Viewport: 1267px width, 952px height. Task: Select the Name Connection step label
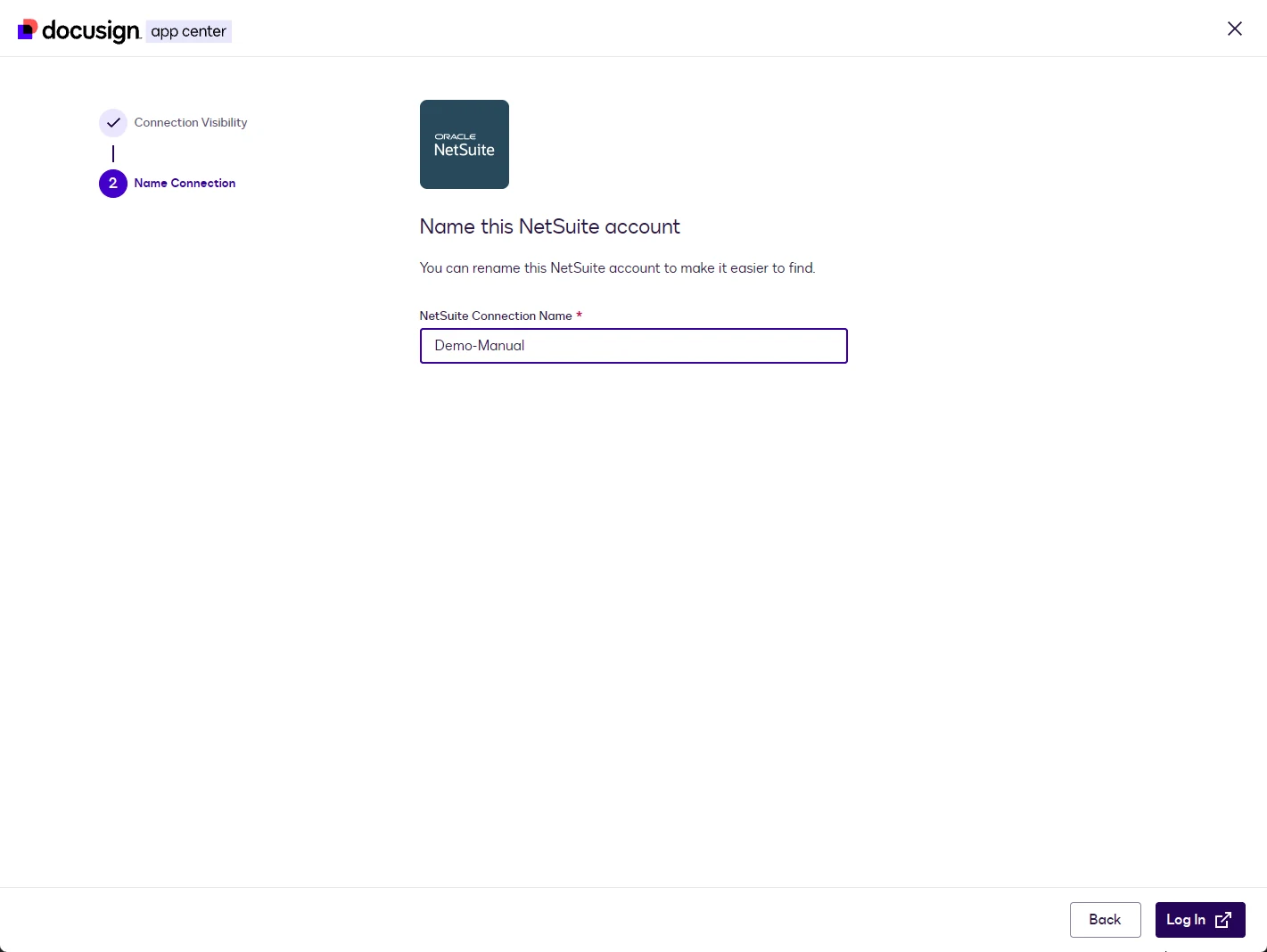pyautogui.click(x=185, y=184)
